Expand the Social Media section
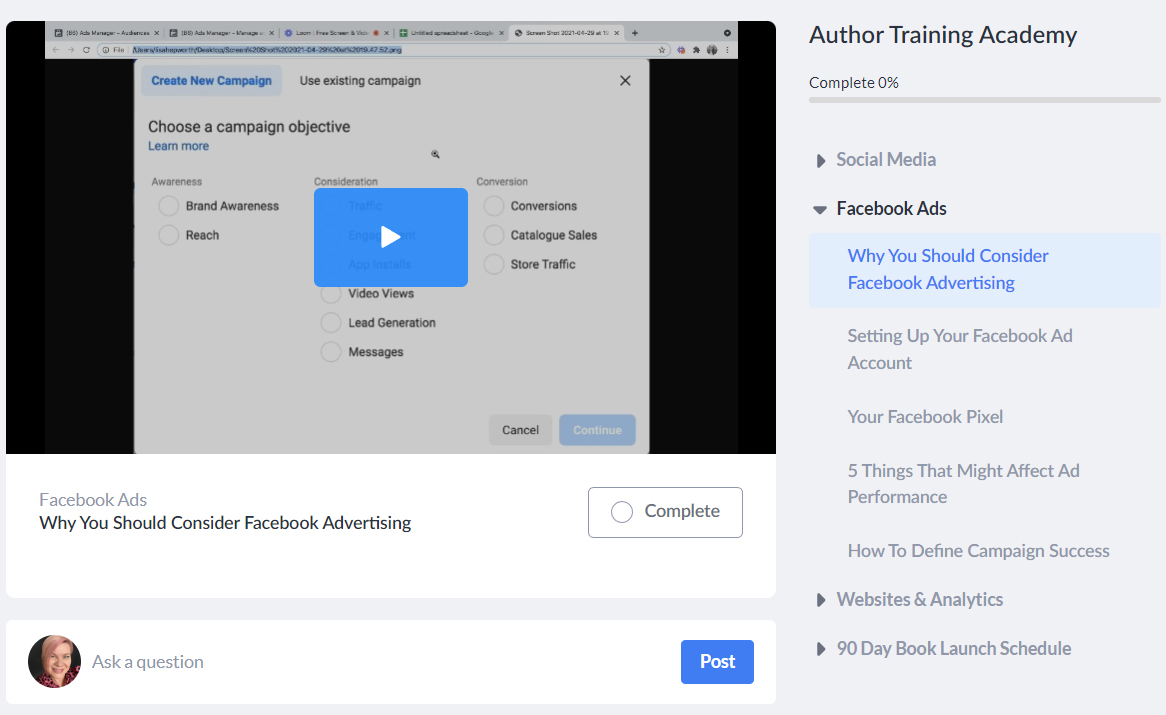The height and width of the screenshot is (715, 1166). pyautogui.click(x=876, y=160)
